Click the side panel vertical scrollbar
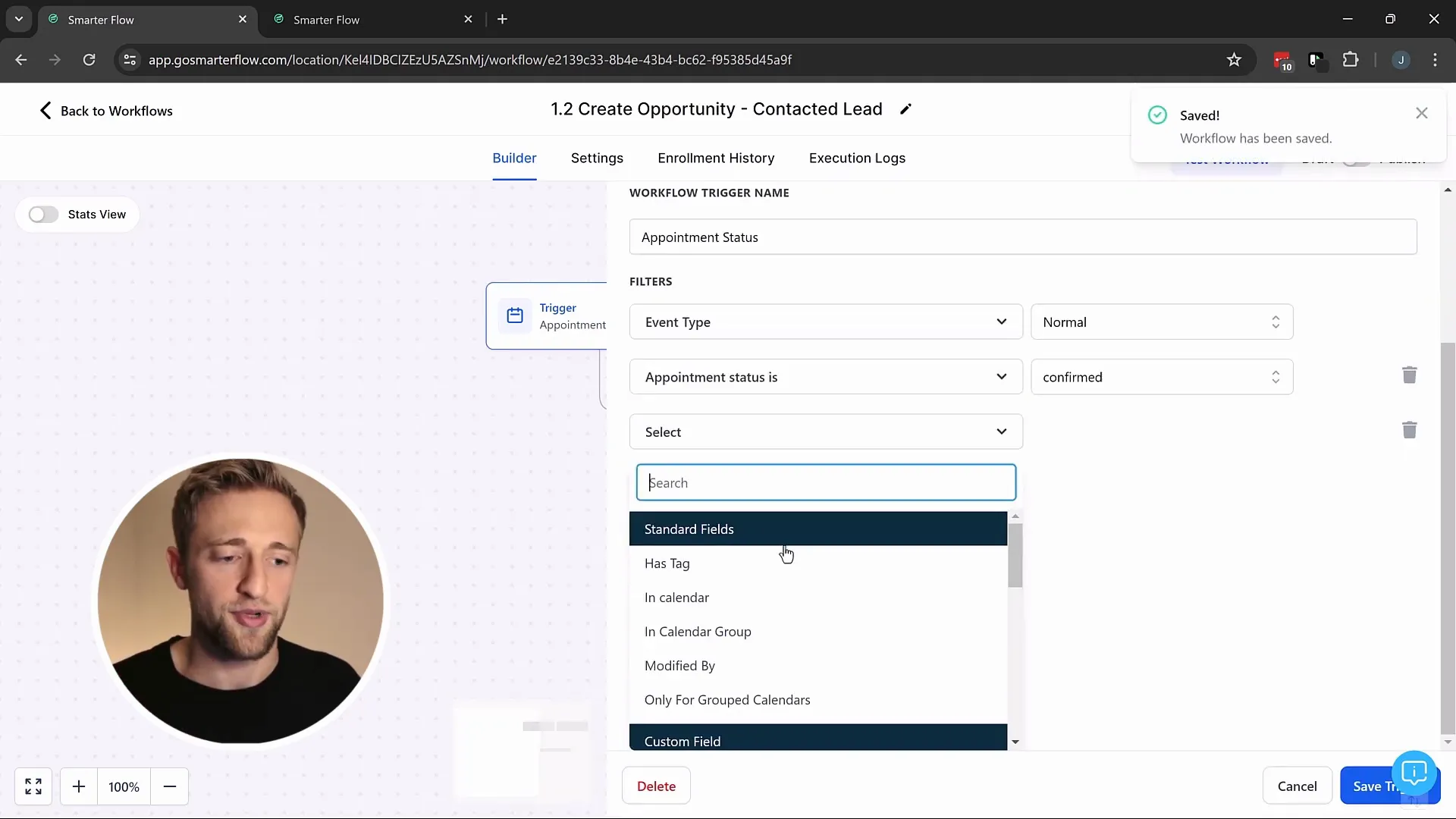The height and width of the screenshot is (819, 1456). pos(1448,538)
